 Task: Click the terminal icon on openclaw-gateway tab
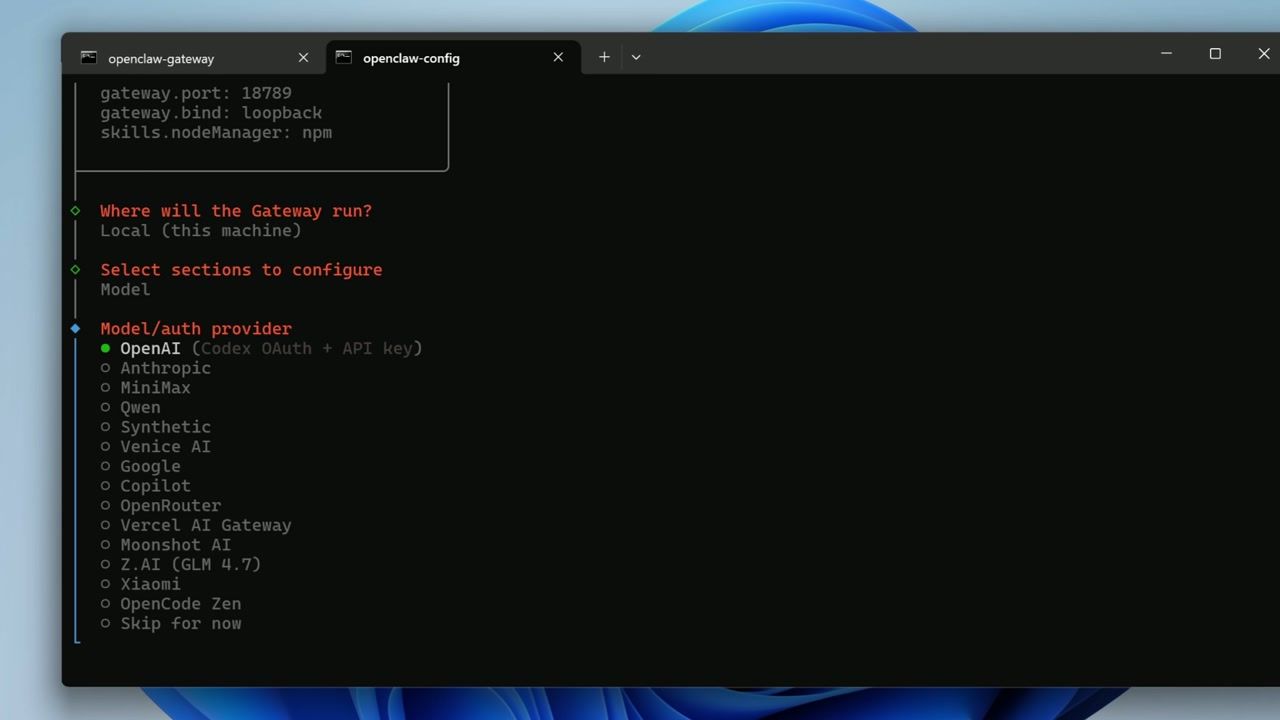click(x=89, y=58)
